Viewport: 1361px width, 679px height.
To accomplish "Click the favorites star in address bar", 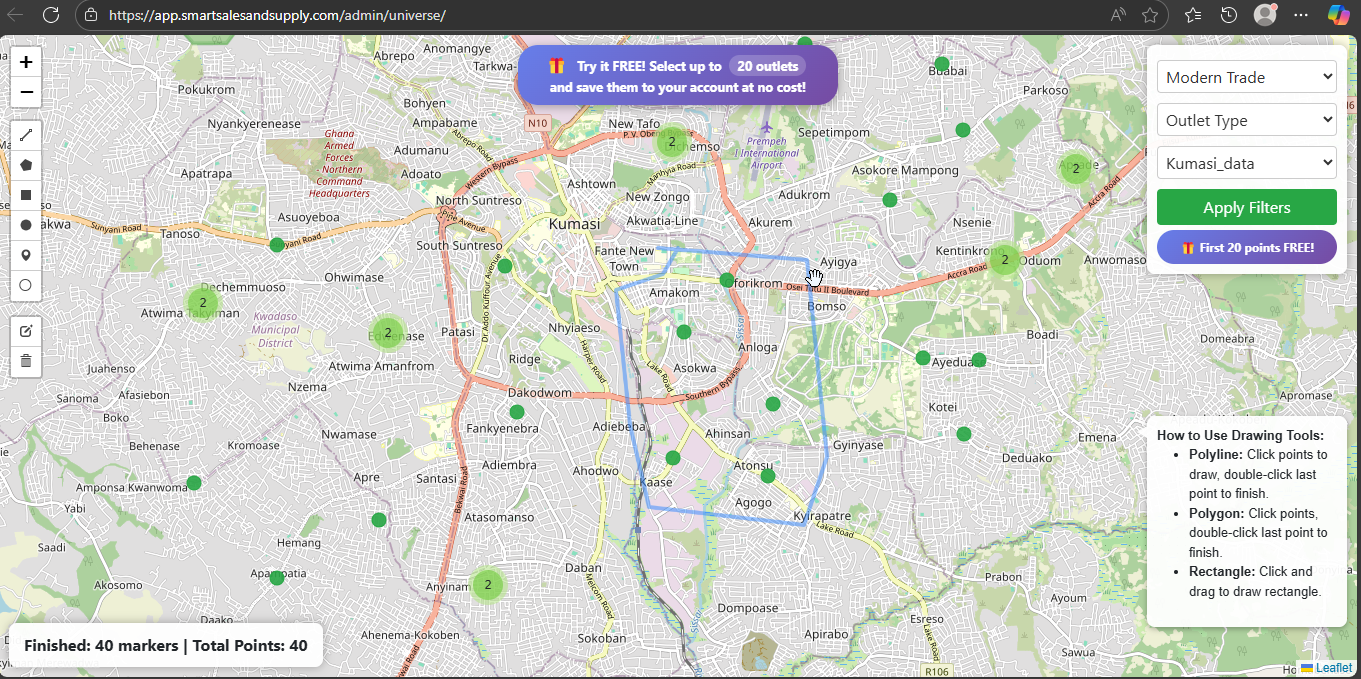I will [x=1151, y=16].
